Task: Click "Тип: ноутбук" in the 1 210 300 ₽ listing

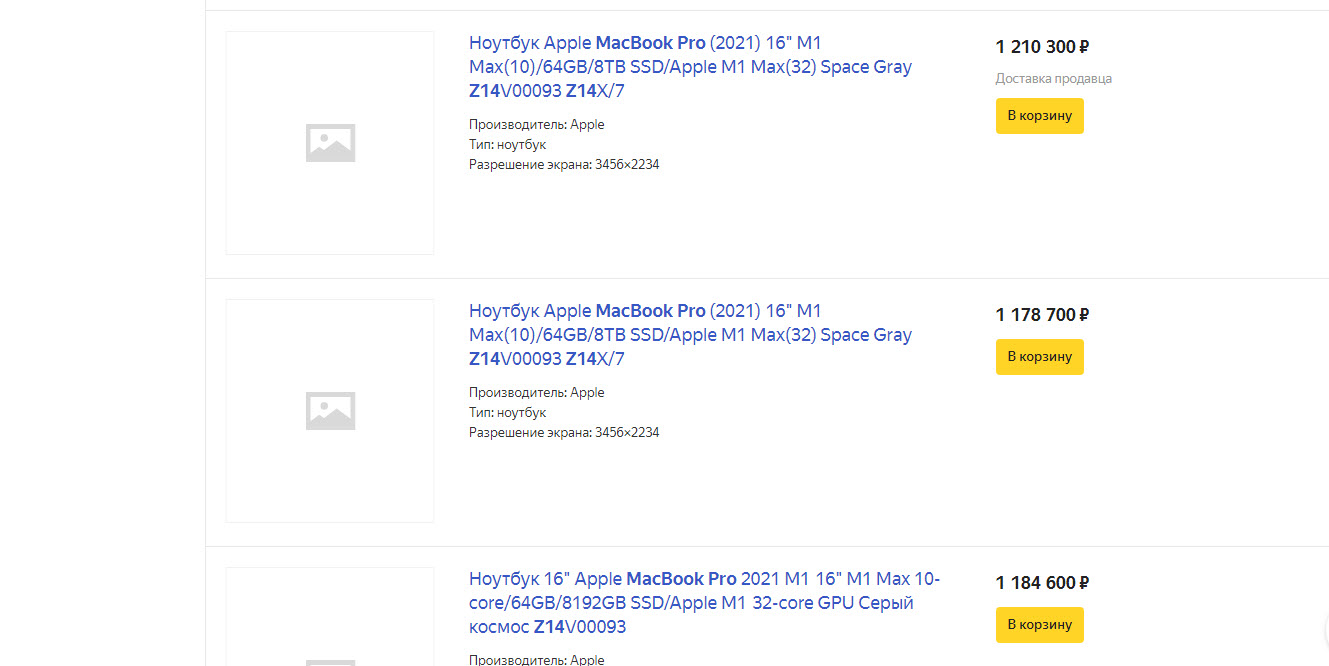Action: (x=507, y=145)
